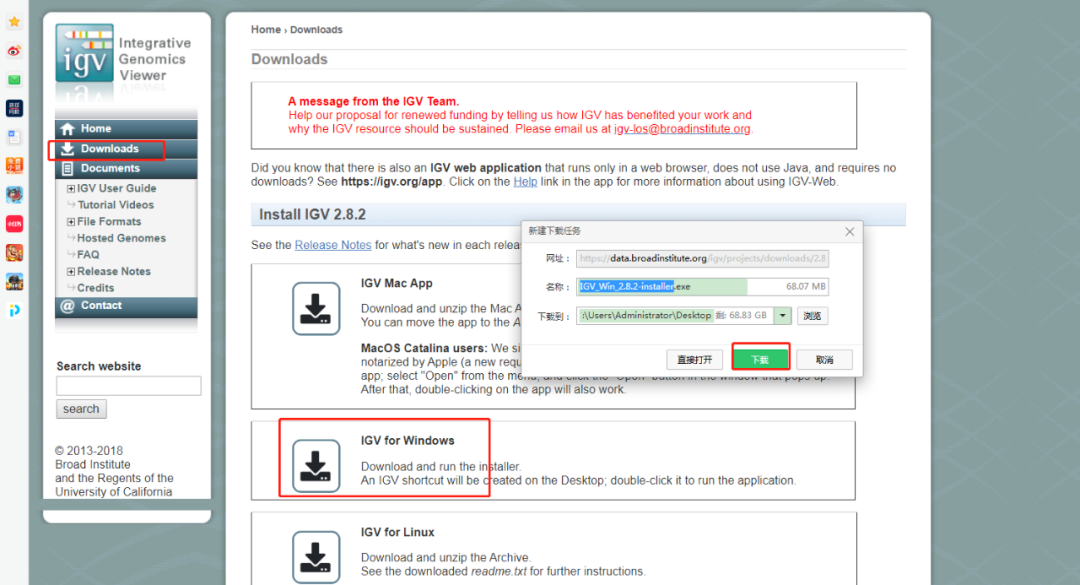The height and width of the screenshot is (585, 1080).
Task: Open the green mail icon in sidebar
Action: click(x=14, y=80)
